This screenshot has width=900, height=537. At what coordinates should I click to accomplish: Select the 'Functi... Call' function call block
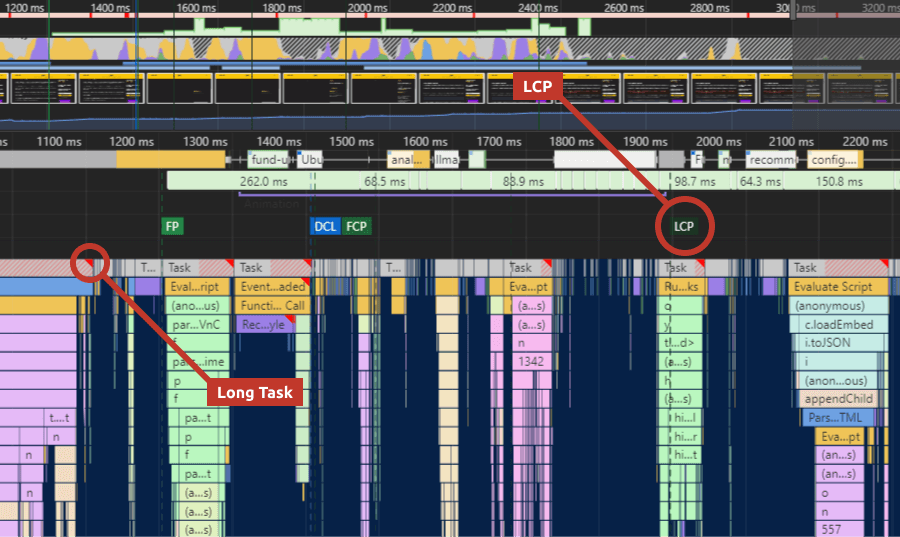(x=271, y=306)
